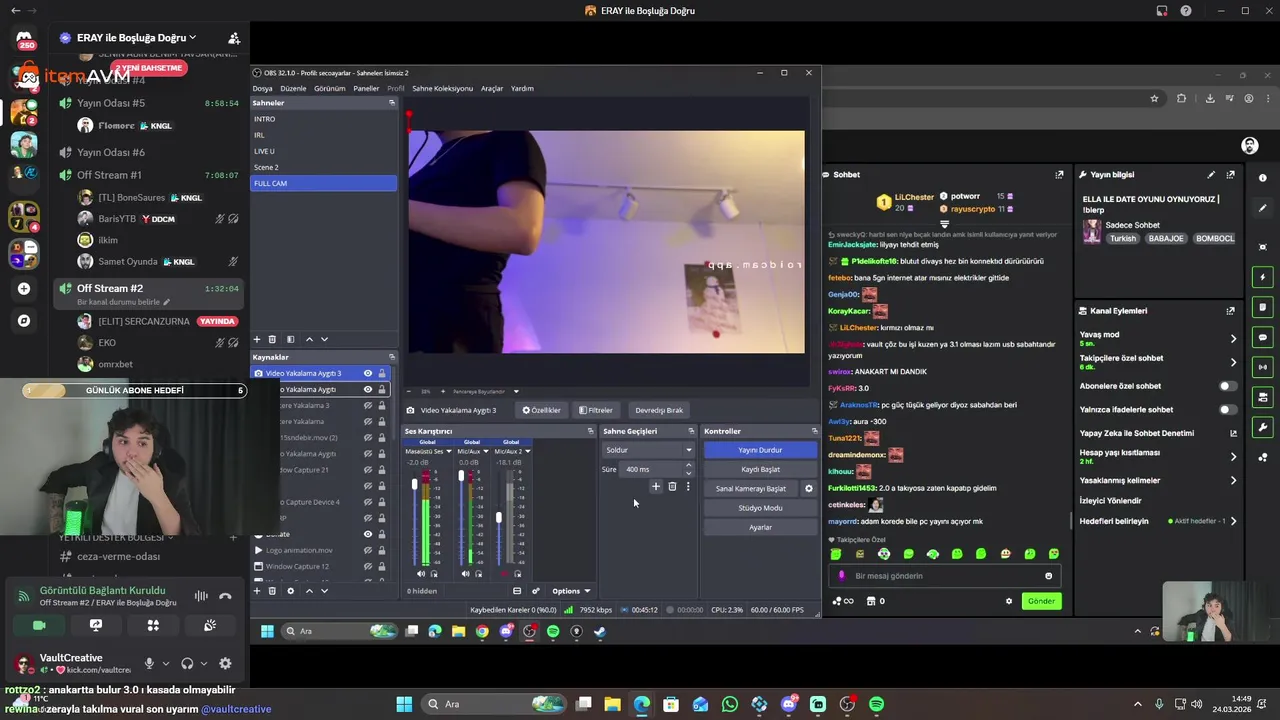This screenshot has height=720, width=1280.
Task: Pop out the Sohbet chat panel
Action: (1059, 174)
